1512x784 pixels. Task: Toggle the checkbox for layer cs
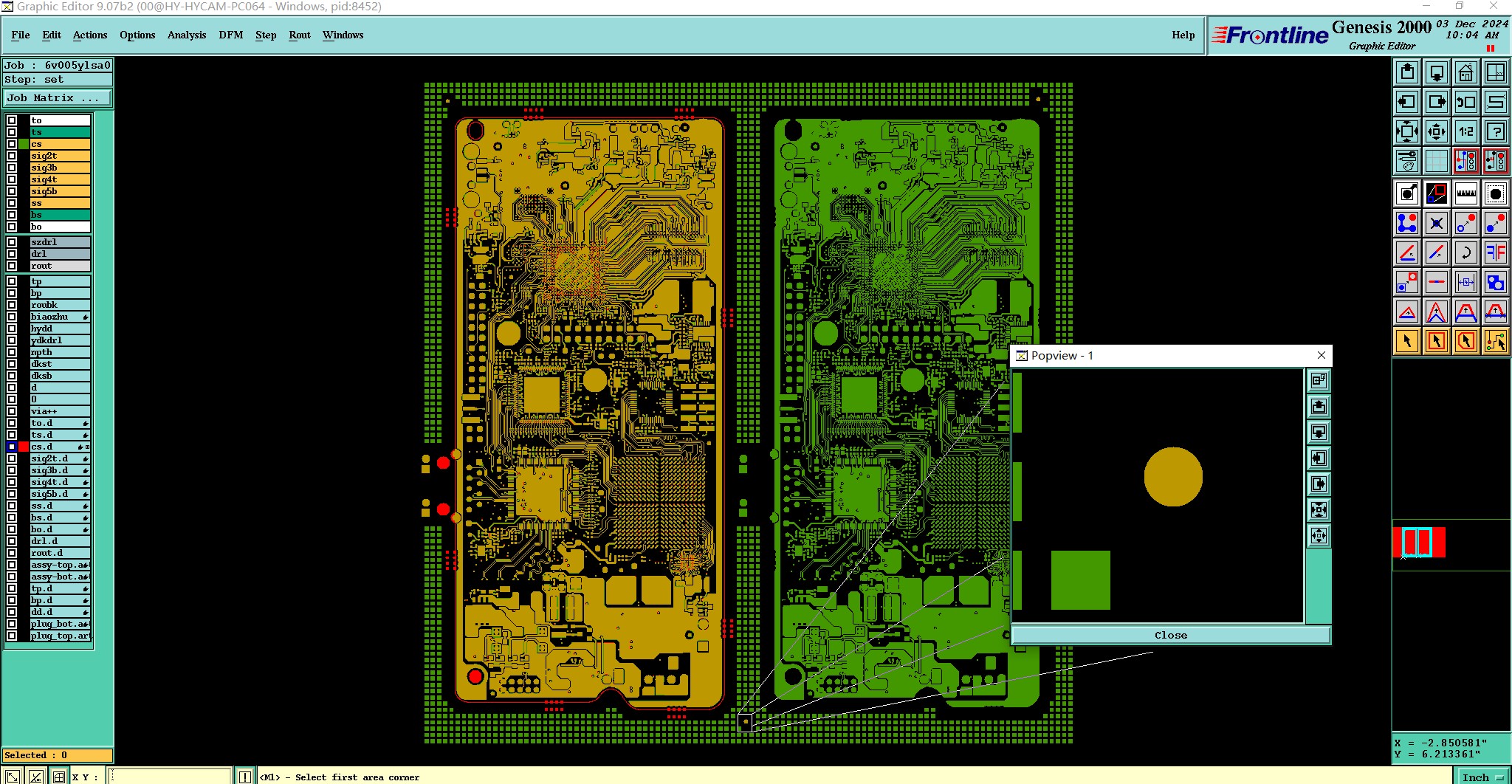tap(12, 144)
